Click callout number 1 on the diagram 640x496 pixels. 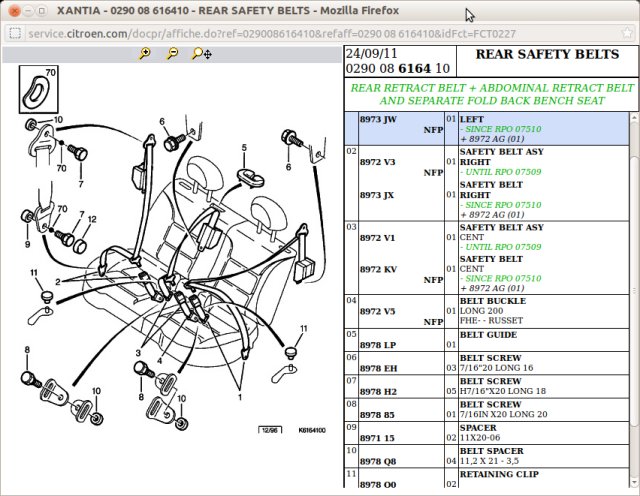point(240,397)
